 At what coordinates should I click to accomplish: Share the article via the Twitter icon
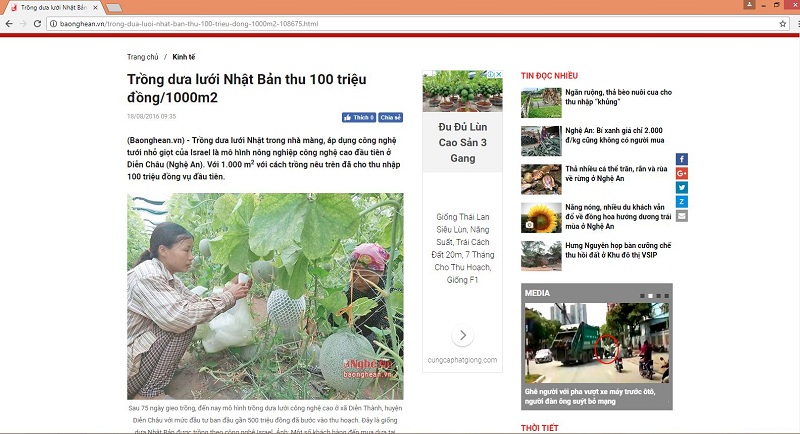pyautogui.click(x=682, y=188)
